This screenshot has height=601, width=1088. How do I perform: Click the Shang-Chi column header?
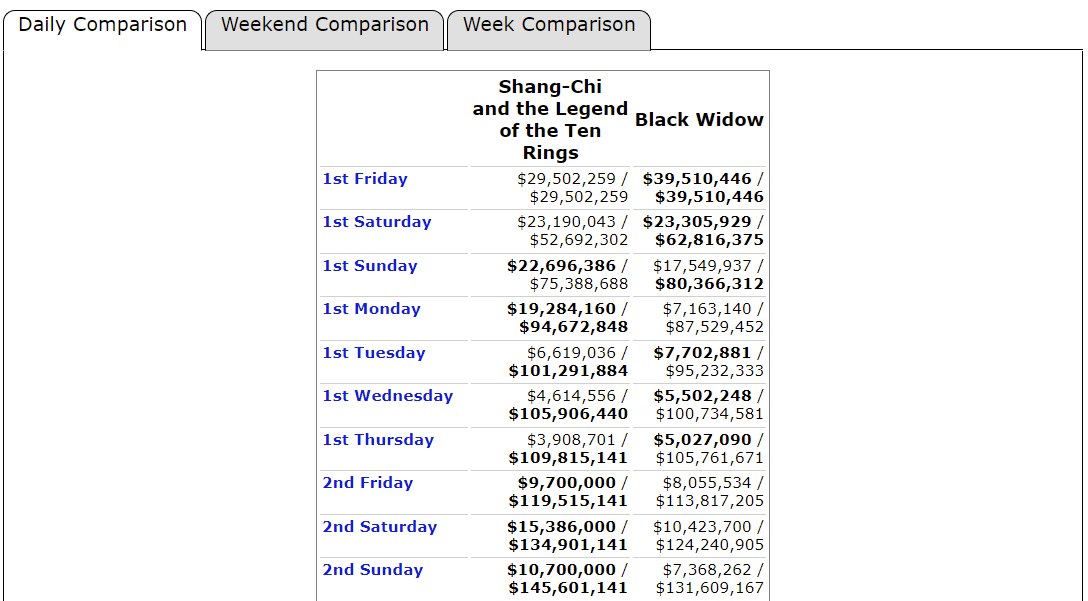(550, 120)
